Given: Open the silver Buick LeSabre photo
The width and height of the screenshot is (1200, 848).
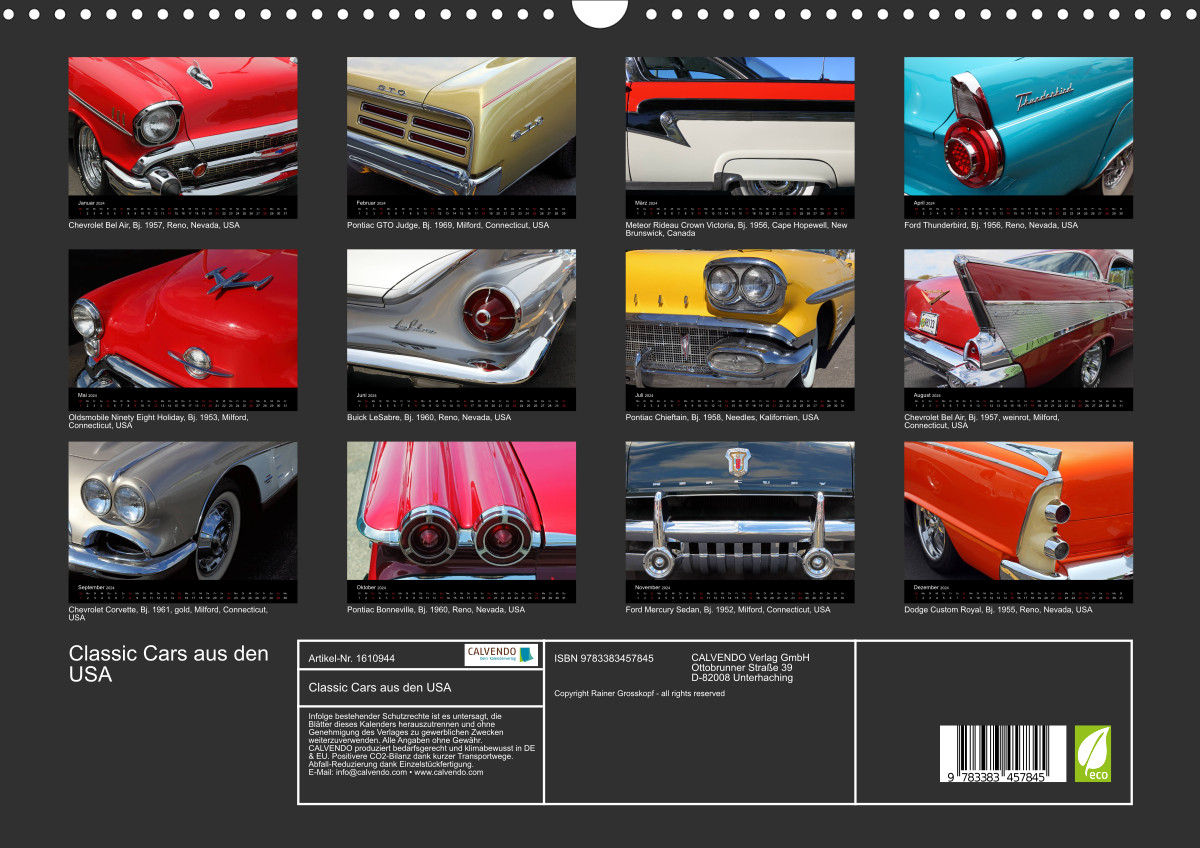Looking at the screenshot, I should [461, 318].
